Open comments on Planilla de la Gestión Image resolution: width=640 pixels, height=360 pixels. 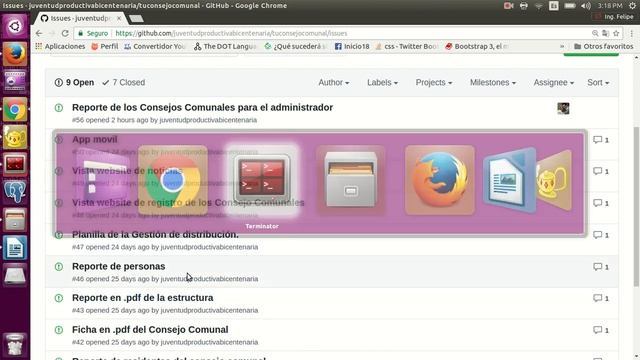click(601, 235)
